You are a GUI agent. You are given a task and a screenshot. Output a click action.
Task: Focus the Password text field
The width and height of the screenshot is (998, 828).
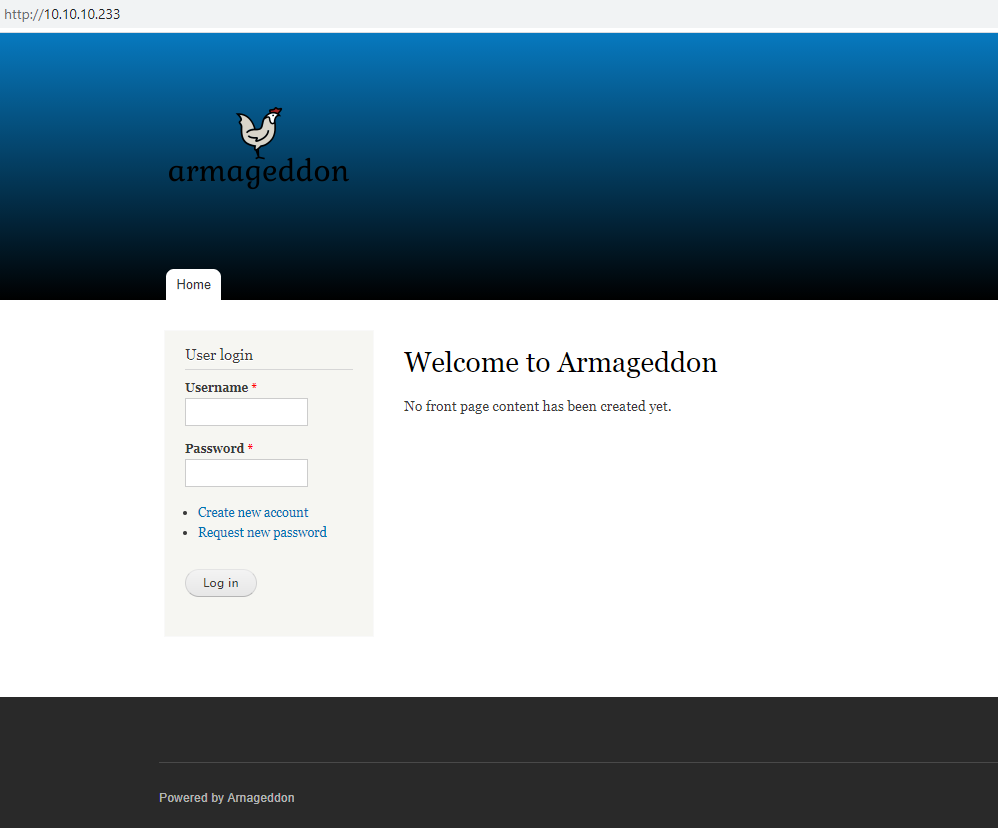click(x=246, y=473)
